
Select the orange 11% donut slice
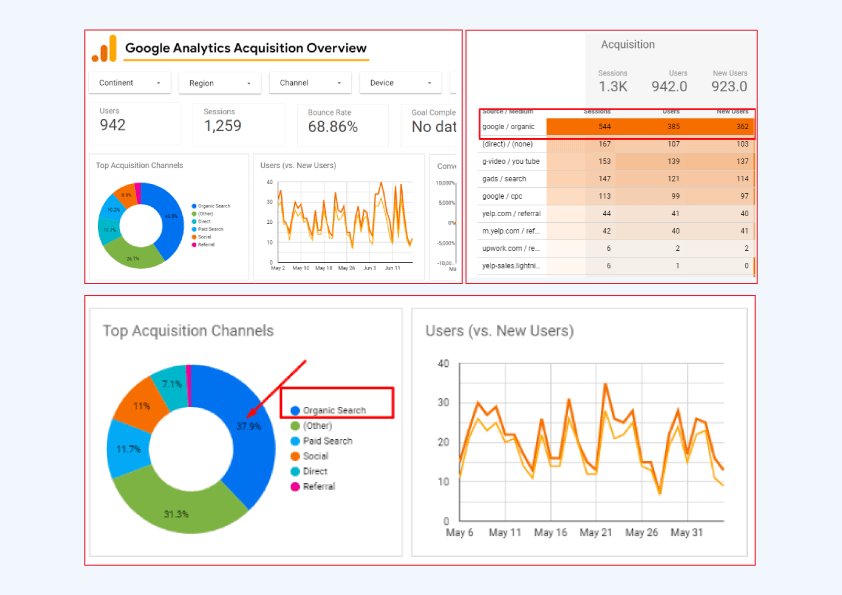[x=140, y=405]
